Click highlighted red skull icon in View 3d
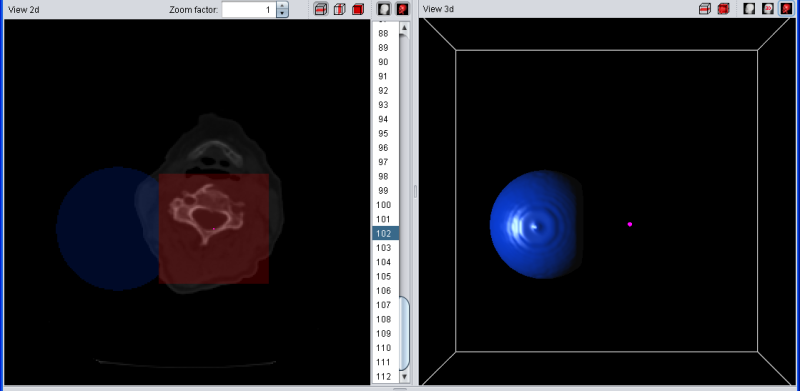 pyautogui.click(x=786, y=9)
